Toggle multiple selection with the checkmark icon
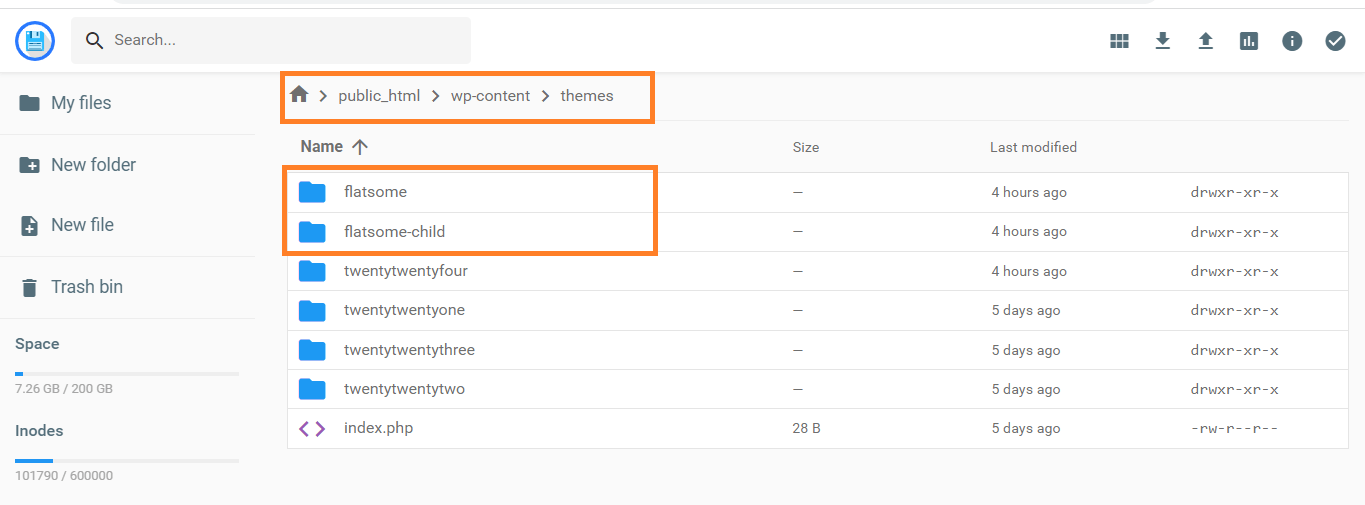The height and width of the screenshot is (505, 1365). tap(1335, 41)
